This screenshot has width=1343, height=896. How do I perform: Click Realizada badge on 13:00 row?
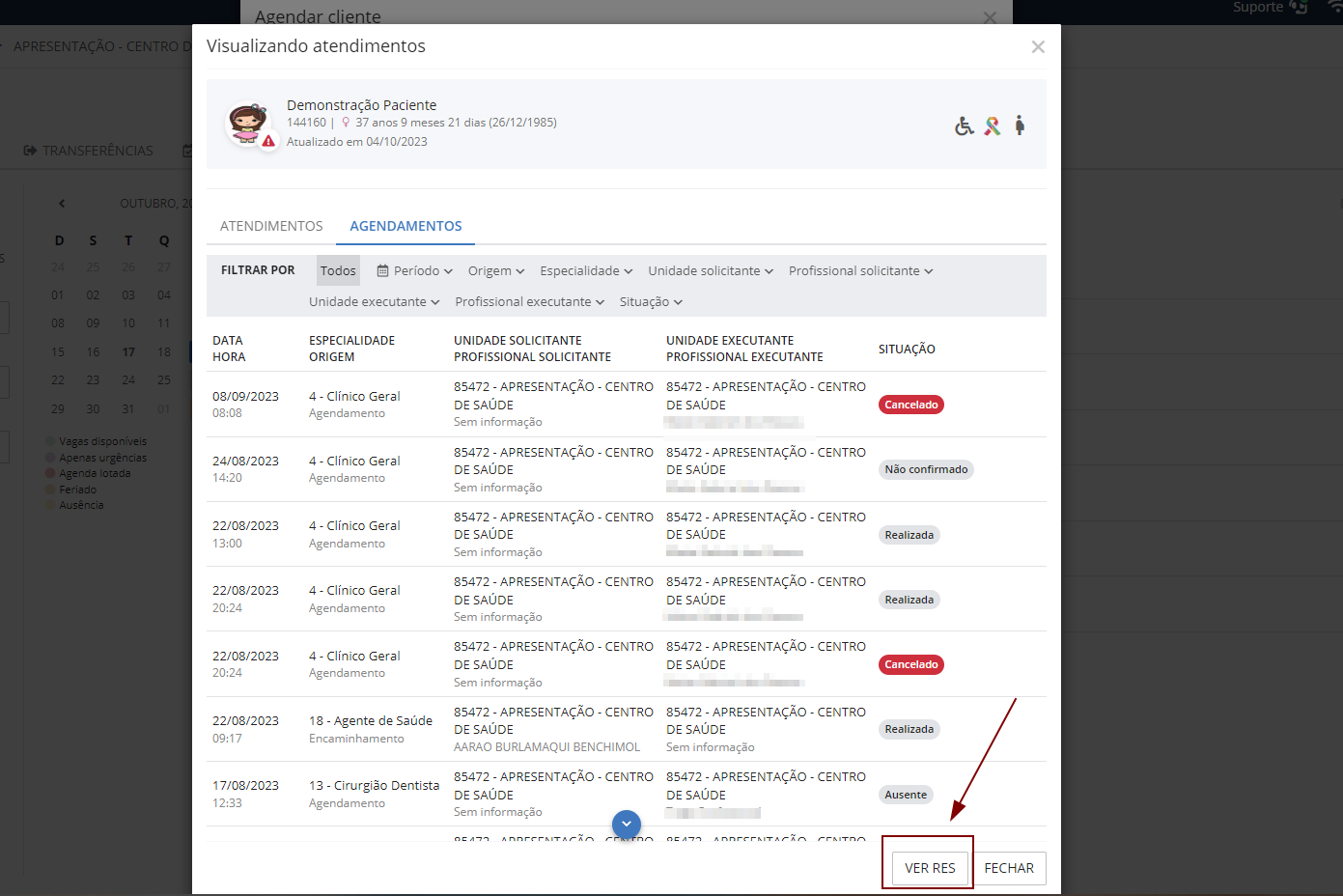pos(909,535)
